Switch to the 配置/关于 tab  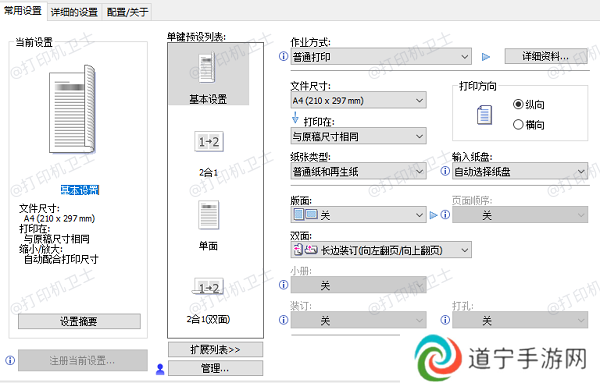[127, 12]
